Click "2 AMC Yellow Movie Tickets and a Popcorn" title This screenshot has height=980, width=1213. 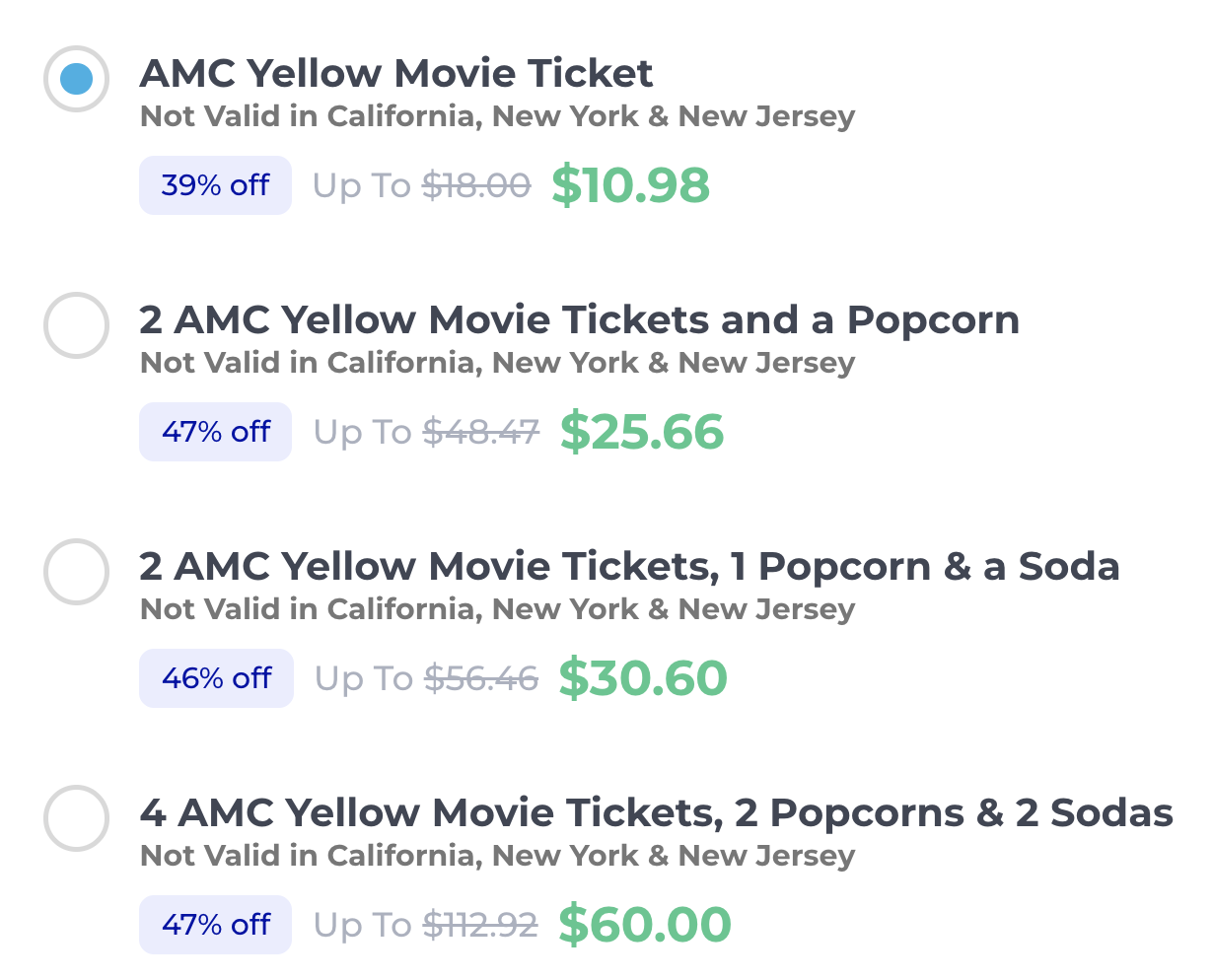(x=579, y=320)
